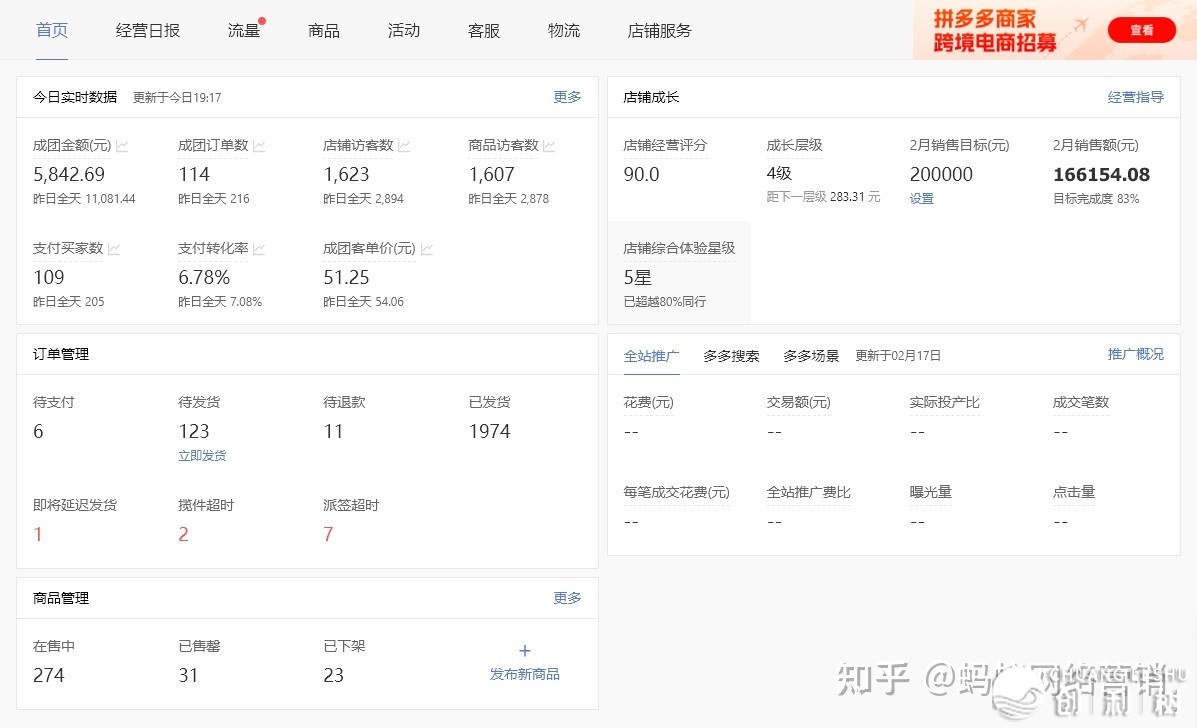Switch to 全站推广 promotion tab

(651, 355)
